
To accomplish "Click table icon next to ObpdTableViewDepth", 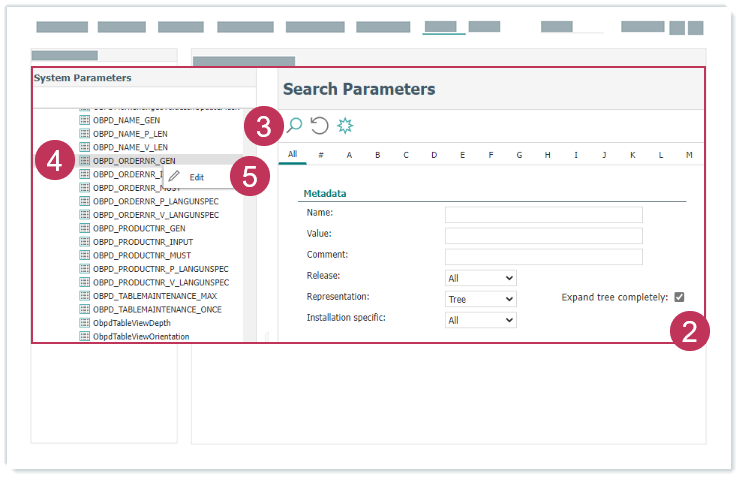I will (x=85, y=323).
